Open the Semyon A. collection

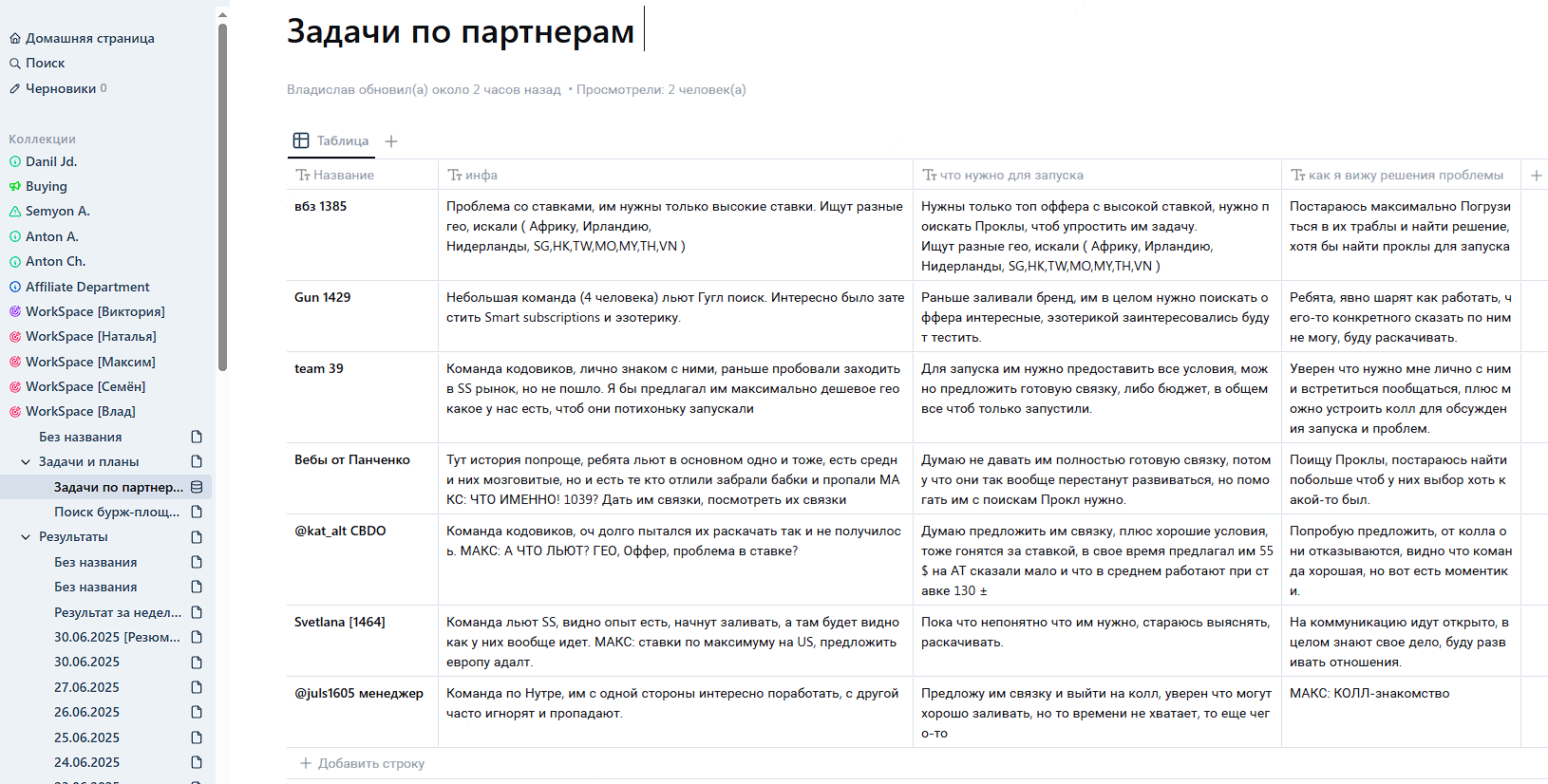tap(58, 211)
